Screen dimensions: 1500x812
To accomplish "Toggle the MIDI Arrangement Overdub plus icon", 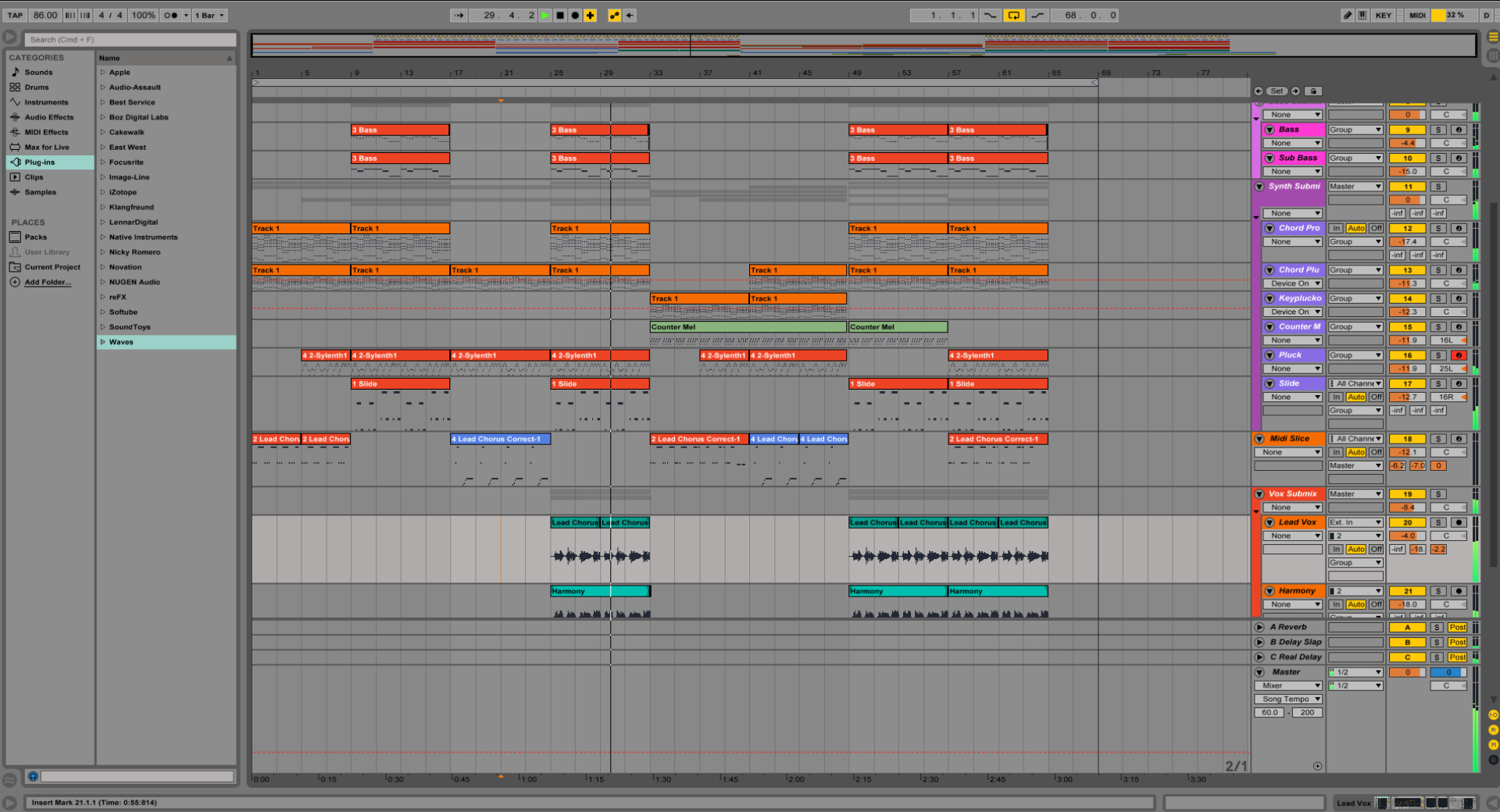I will point(590,15).
